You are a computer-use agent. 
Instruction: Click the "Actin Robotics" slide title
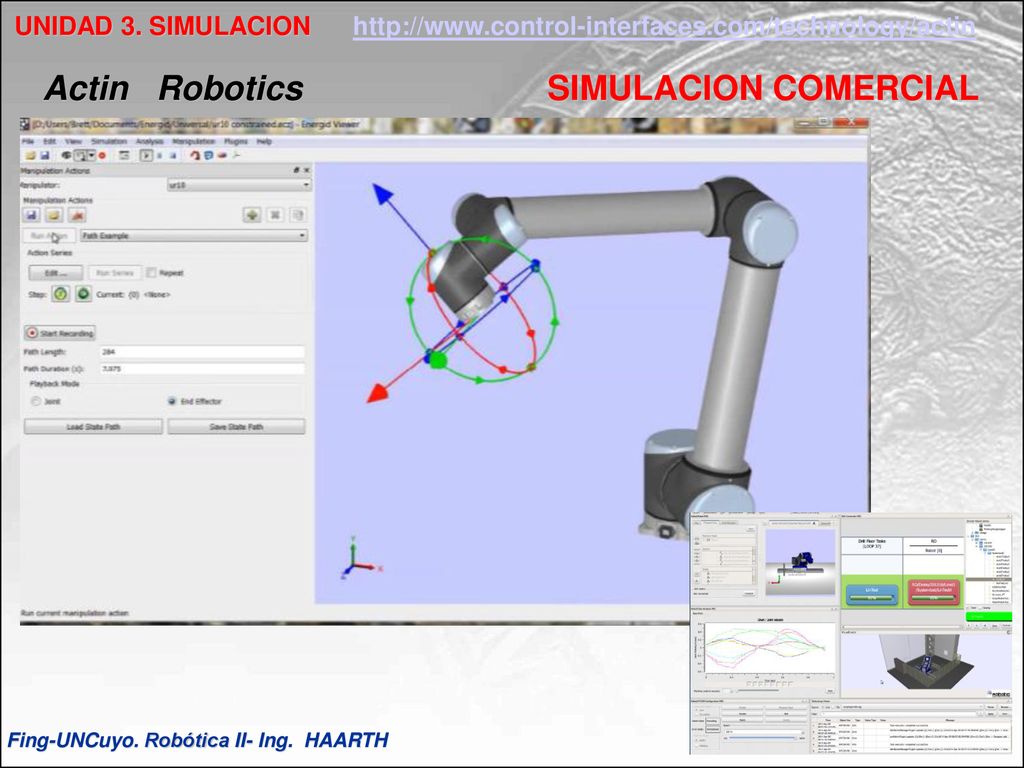pos(174,88)
